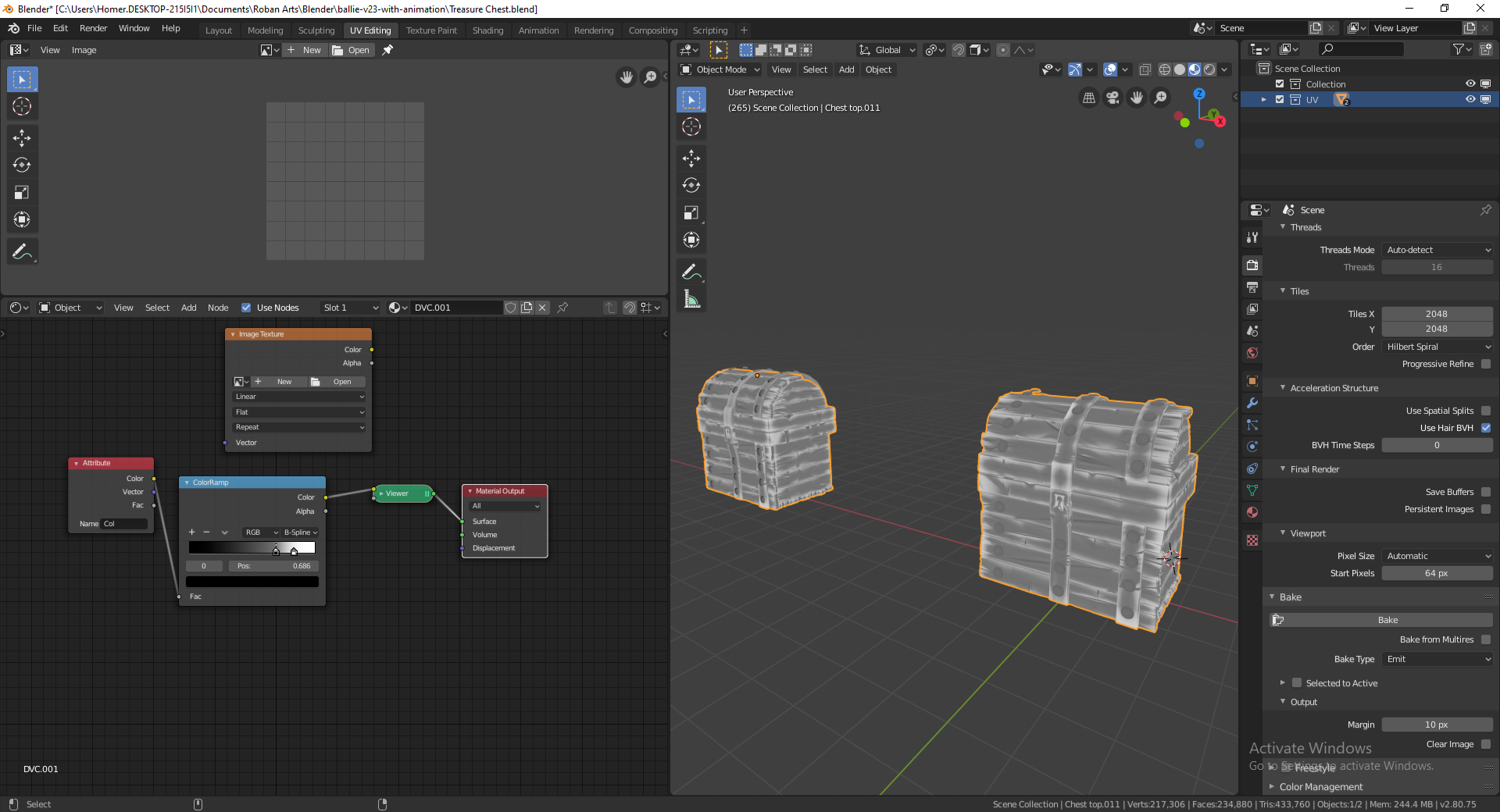Viewport: 1500px width, 812px height.
Task: Open the Material Properties tab in properties editor
Action: pos(1252,512)
